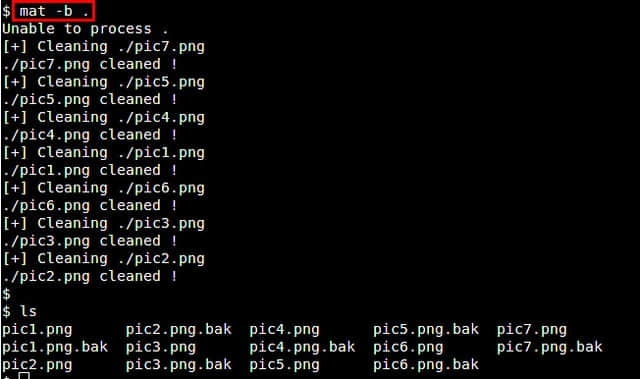Select pic7.png.bak filename
The height and width of the screenshot is (379, 640).
(x=549, y=347)
